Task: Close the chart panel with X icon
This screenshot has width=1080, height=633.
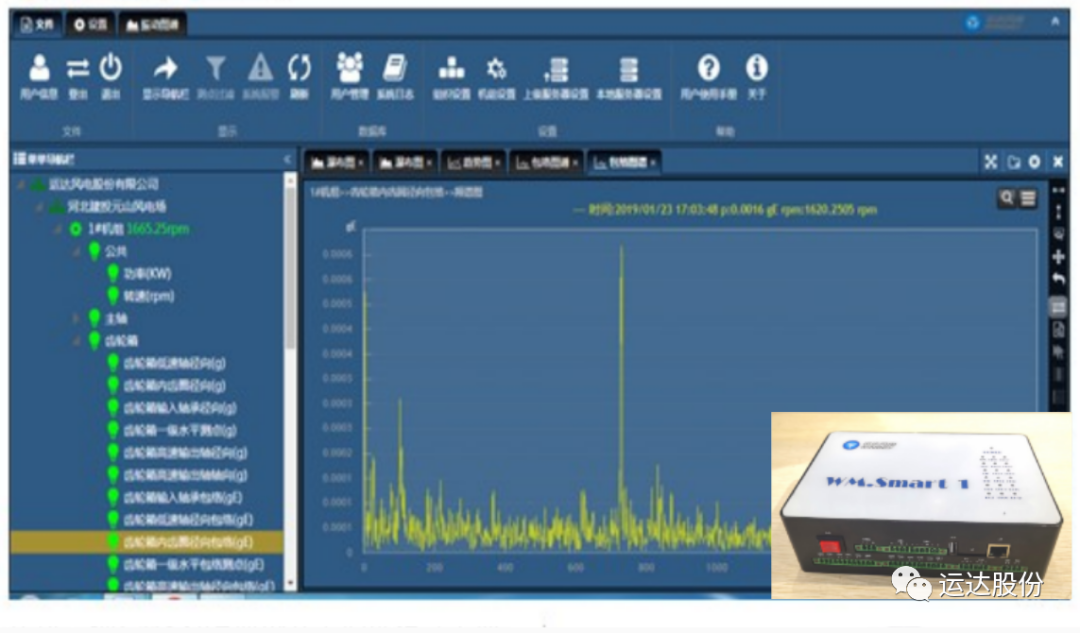Action: pyautogui.click(x=1058, y=162)
